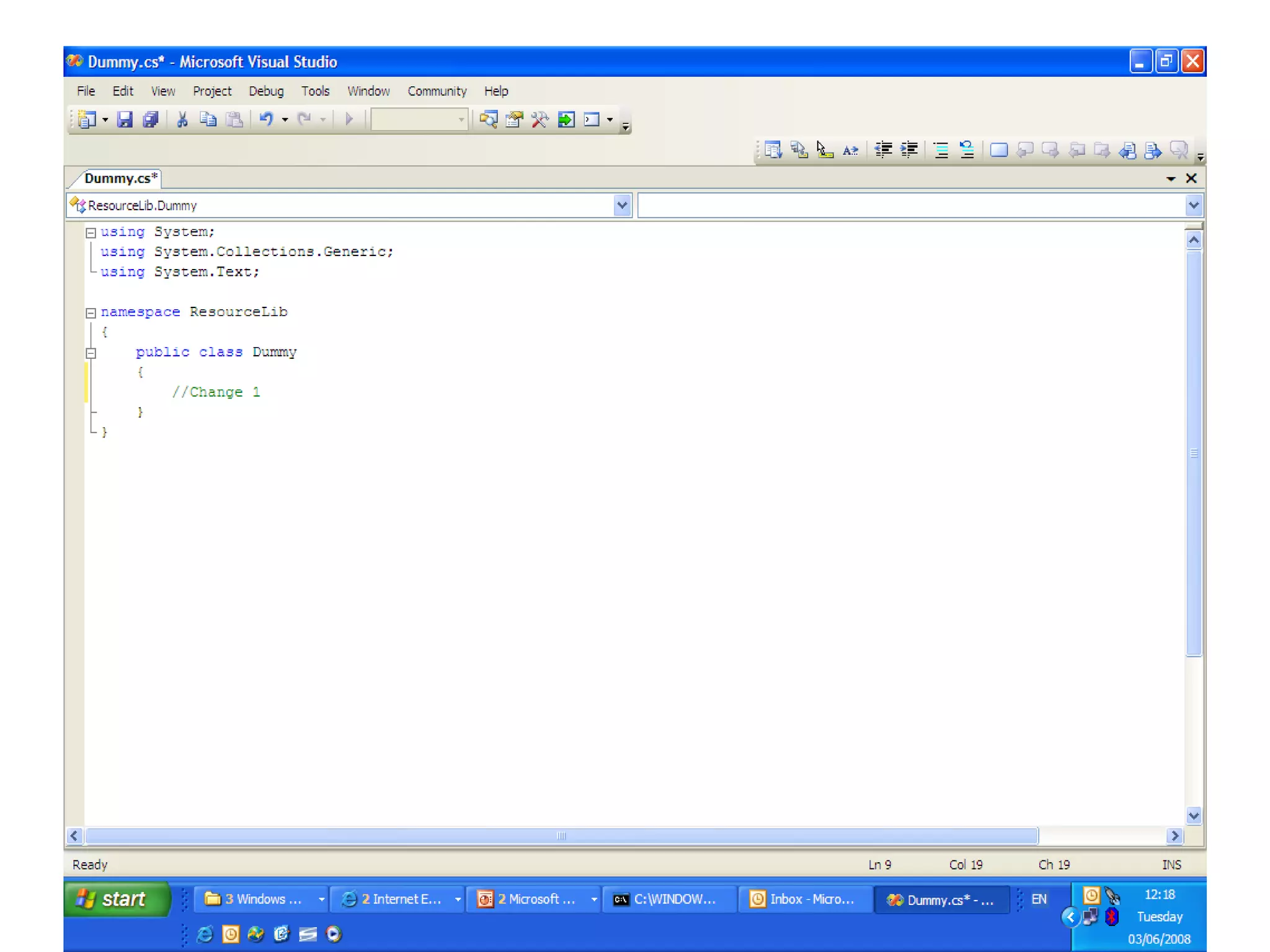This screenshot has width=1270, height=952.
Task: Collapse the Dummy class outline
Action: 91,353
